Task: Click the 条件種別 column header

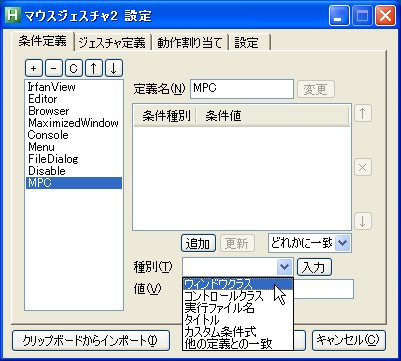Action: pyautogui.click(x=165, y=116)
